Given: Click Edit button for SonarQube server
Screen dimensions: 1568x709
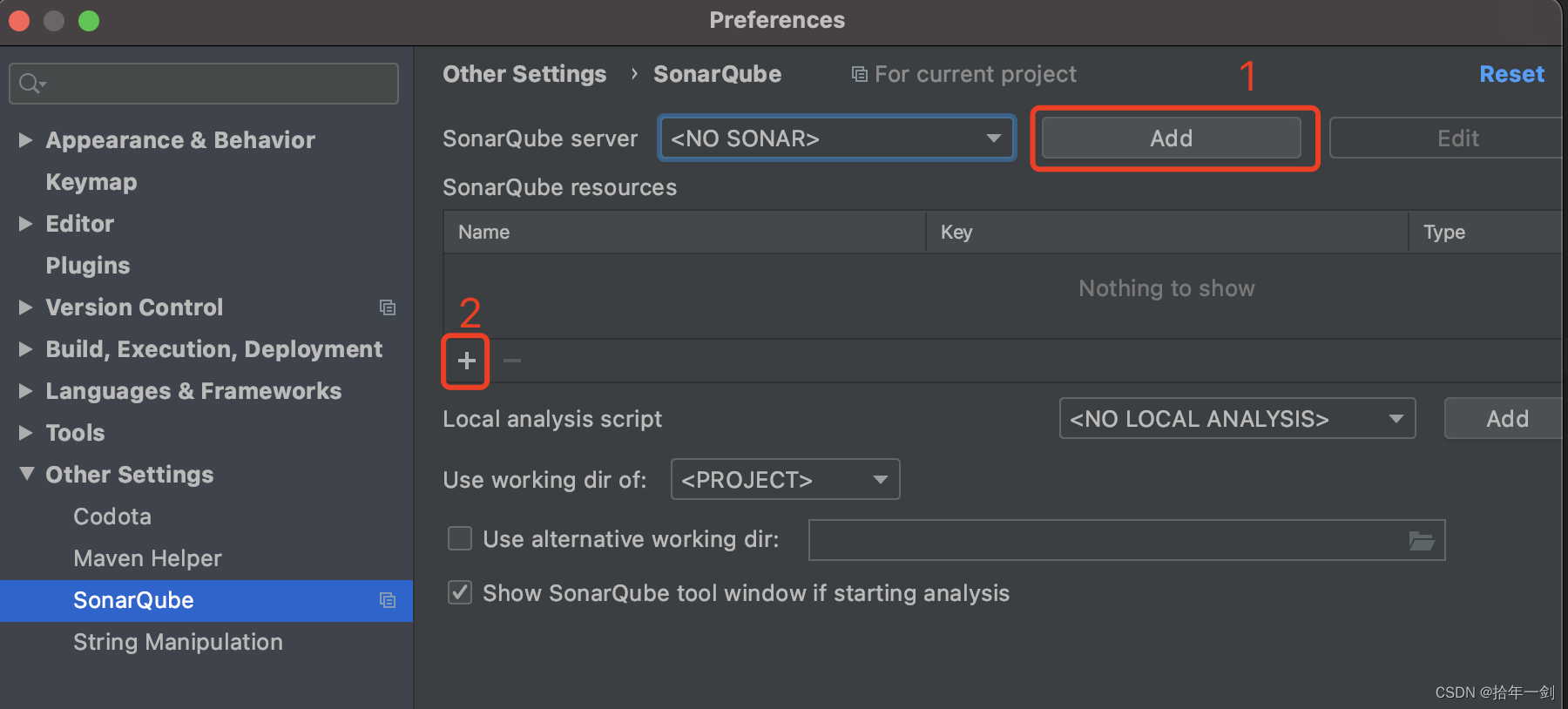Looking at the screenshot, I should pyautogui.click(x=1448, y=138).
